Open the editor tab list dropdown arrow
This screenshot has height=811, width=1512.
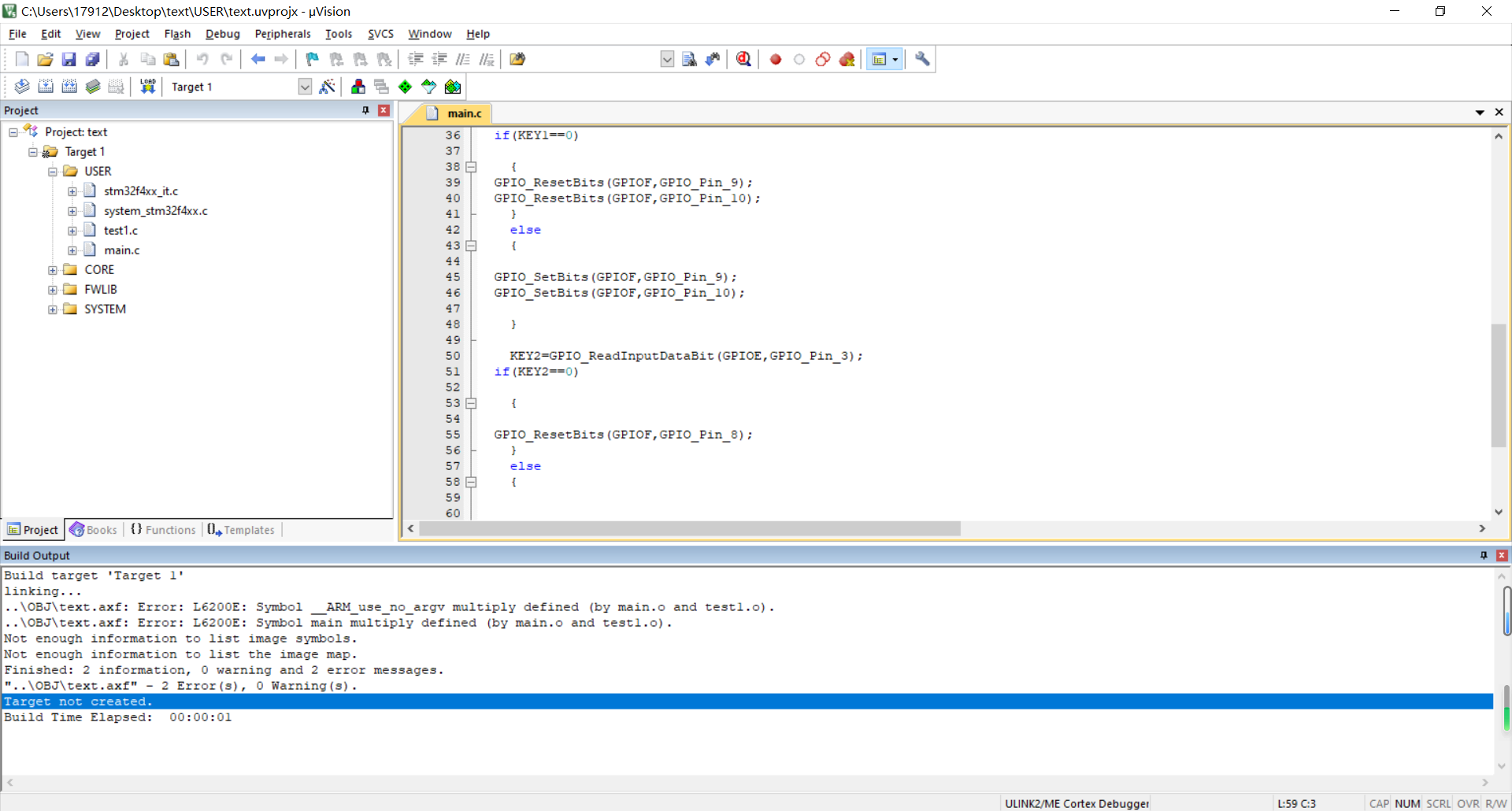1480,113
